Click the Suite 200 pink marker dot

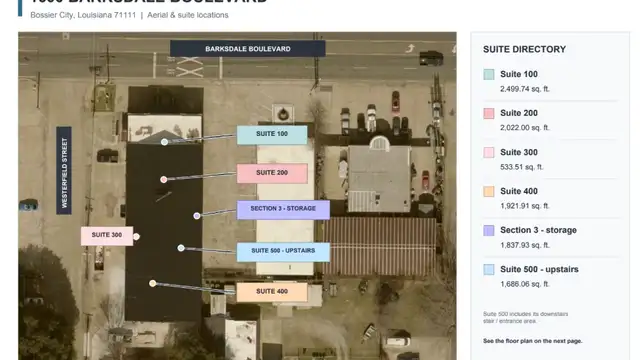[x=164, y=180]
